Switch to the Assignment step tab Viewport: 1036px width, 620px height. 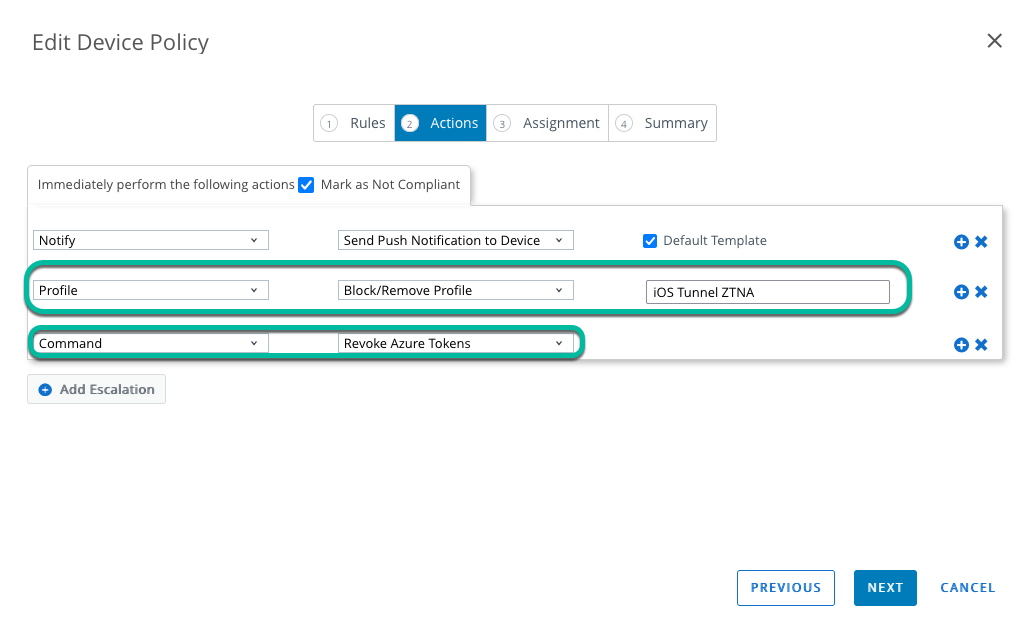click(548, 123)
